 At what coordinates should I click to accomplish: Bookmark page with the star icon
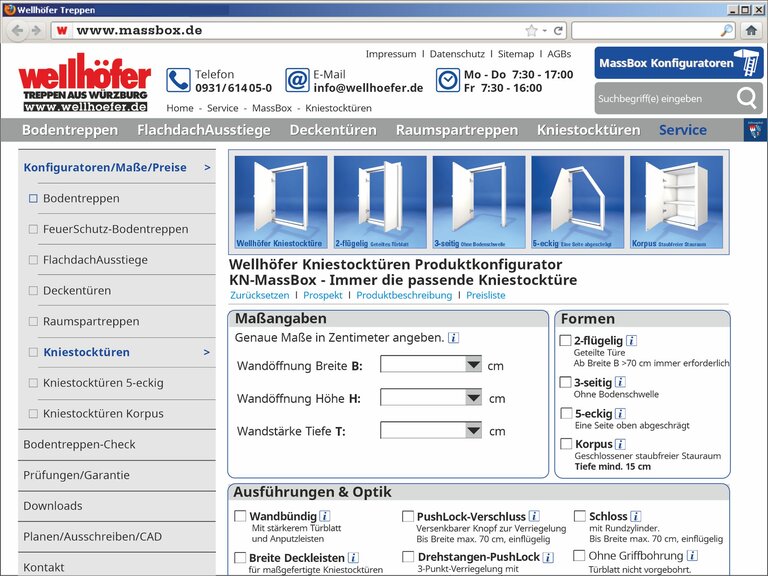(531, 30)
